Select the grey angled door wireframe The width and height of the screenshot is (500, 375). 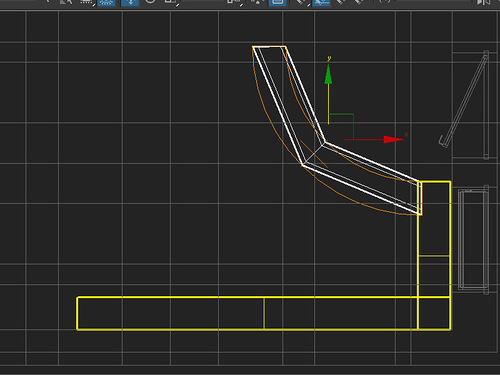pyautogui.click(x=464, y=99)
